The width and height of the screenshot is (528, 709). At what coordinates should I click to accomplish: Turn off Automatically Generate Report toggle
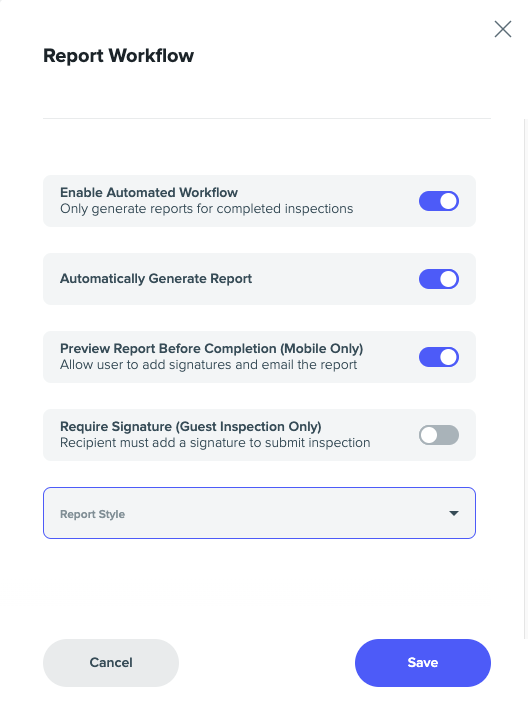click(439, 279)
